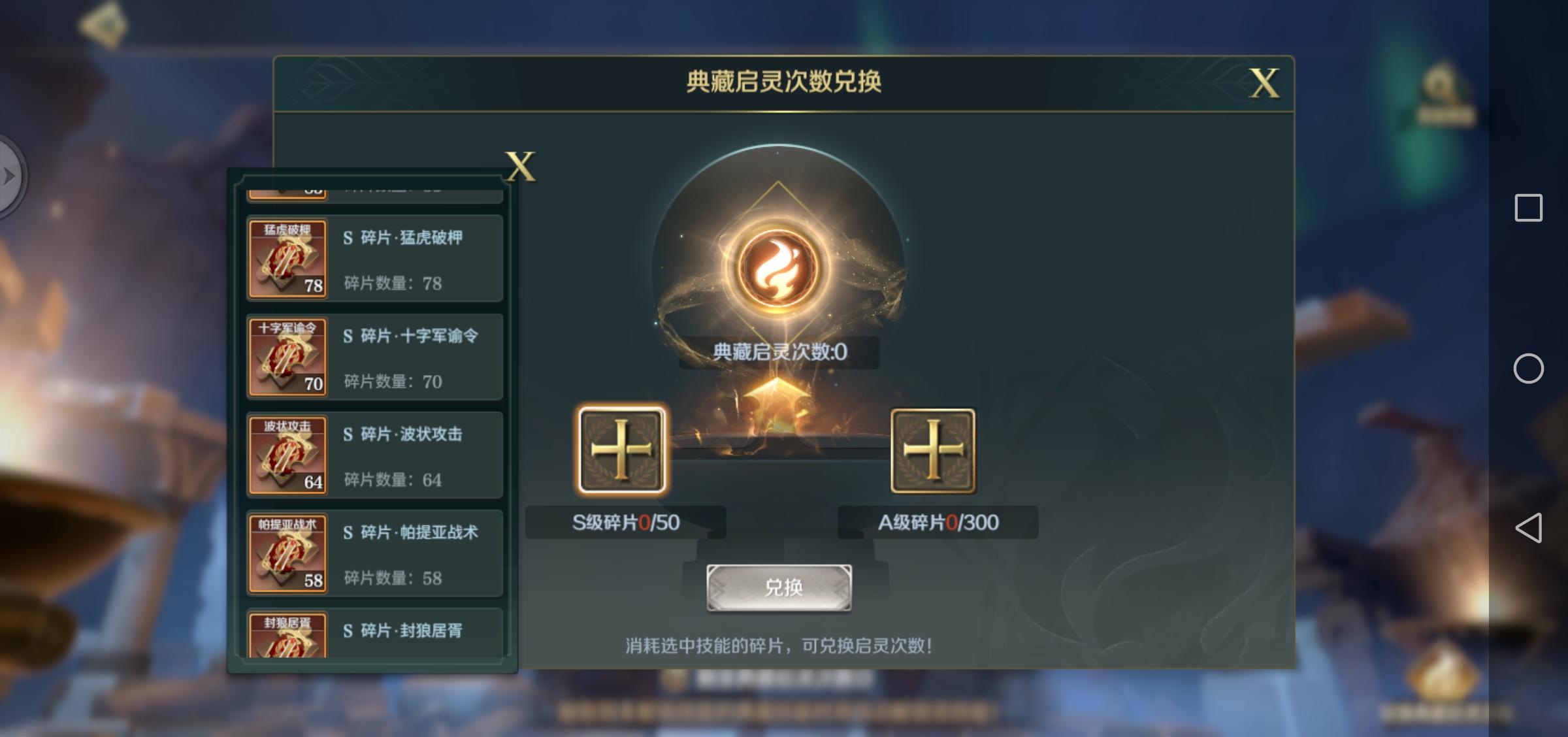
Task: Tap Android home circle button
Action: point(1529,368)
